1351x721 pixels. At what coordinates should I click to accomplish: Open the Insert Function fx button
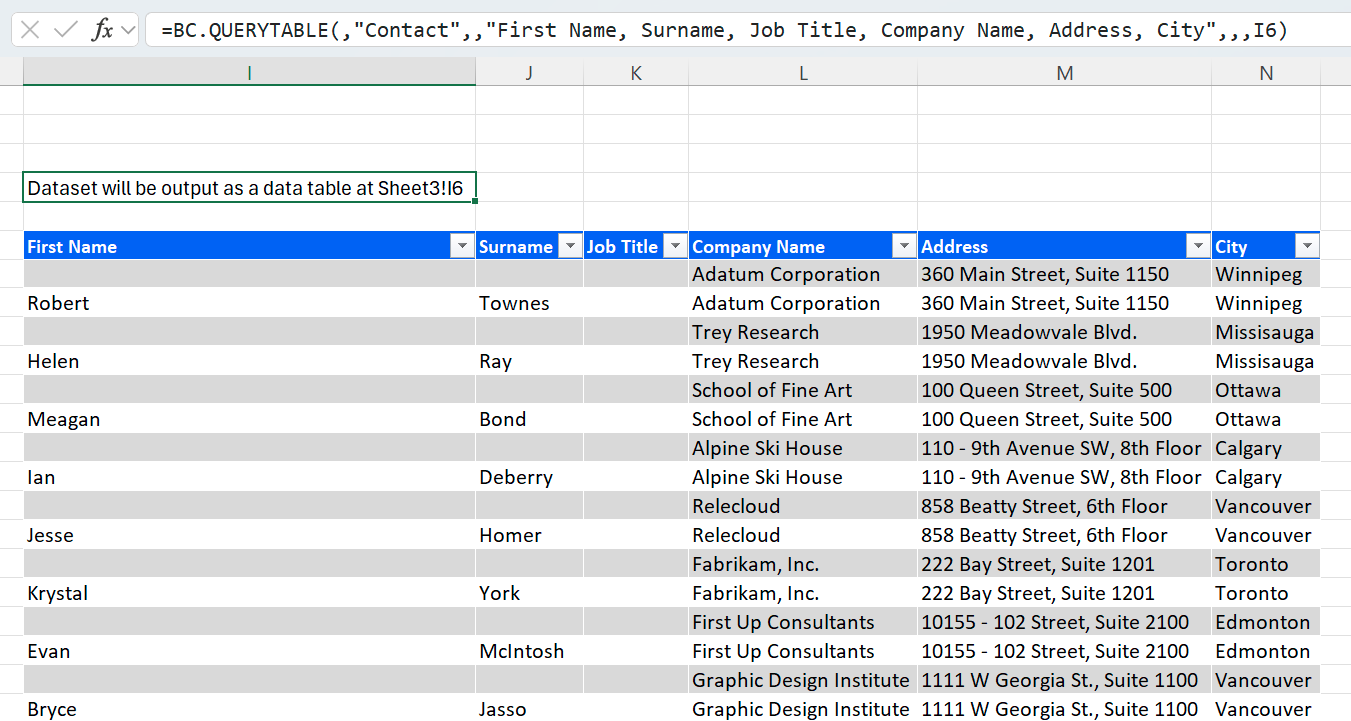102,30
